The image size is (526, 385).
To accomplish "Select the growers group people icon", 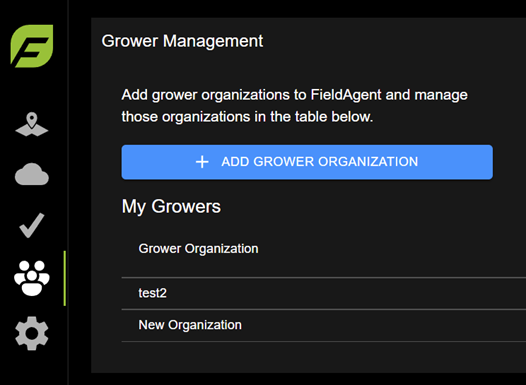I will click(32, 278).
